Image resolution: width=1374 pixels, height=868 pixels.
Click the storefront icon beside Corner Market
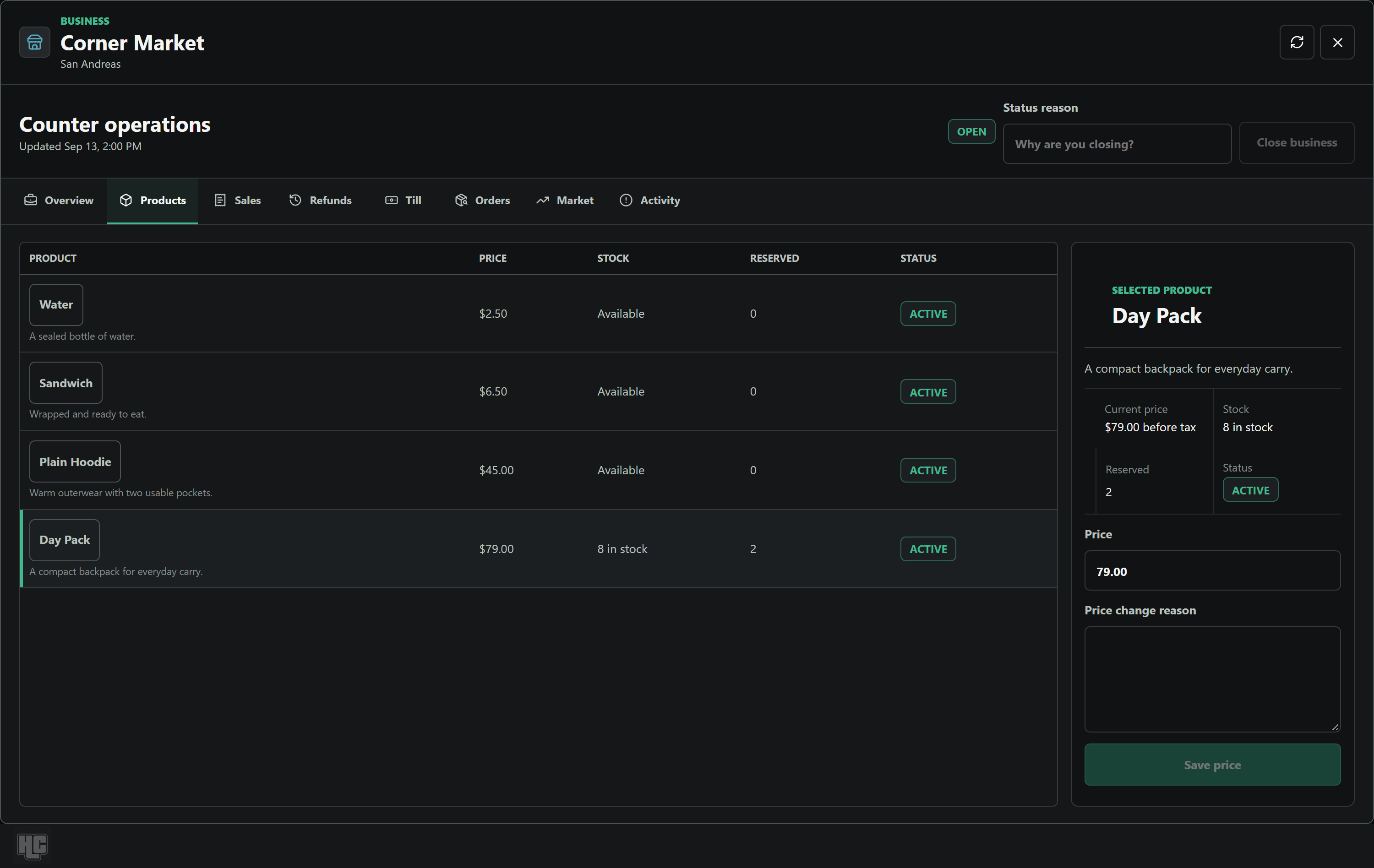pyautogui.click(x=35, y=42)
